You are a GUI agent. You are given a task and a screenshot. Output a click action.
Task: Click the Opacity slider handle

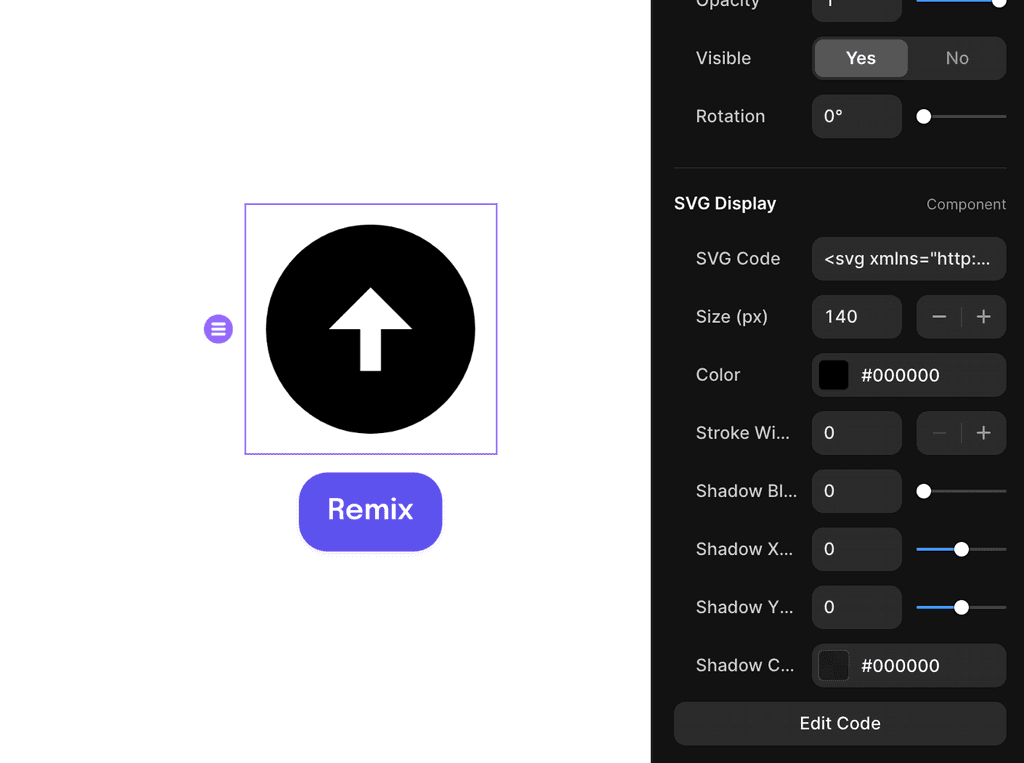point(997,2)
